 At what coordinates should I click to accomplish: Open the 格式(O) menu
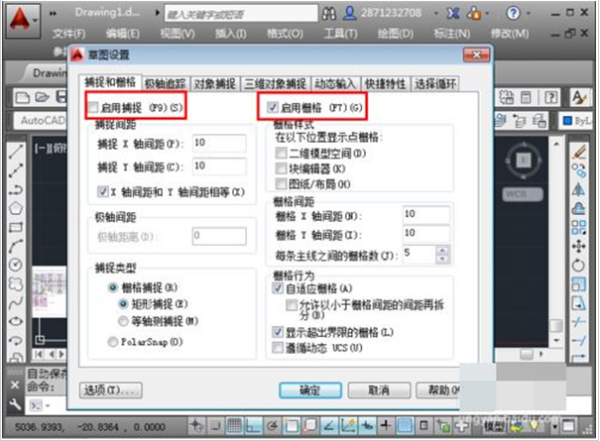click(285, 34)
